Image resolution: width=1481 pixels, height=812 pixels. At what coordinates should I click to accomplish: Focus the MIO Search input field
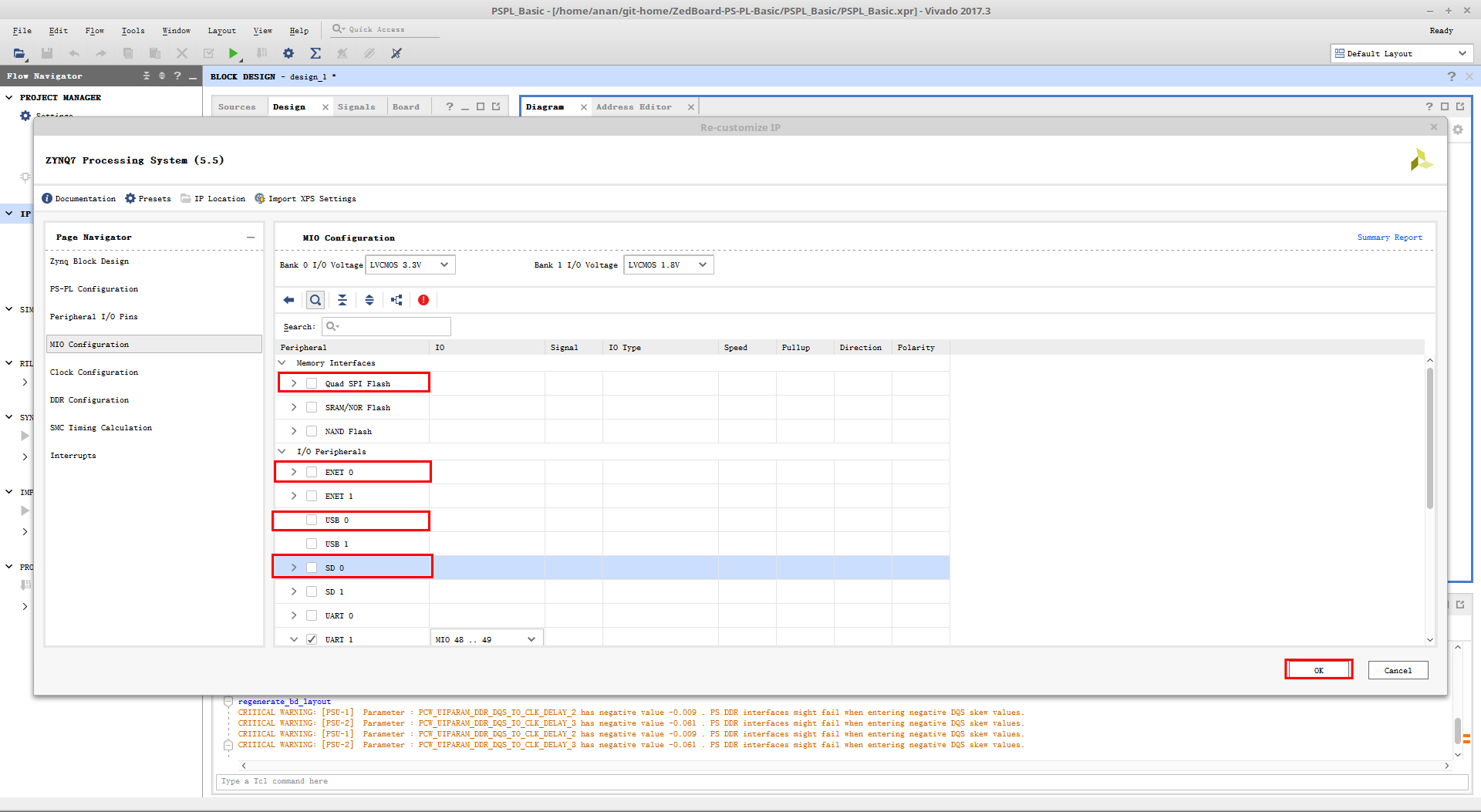tap(386, 326)
